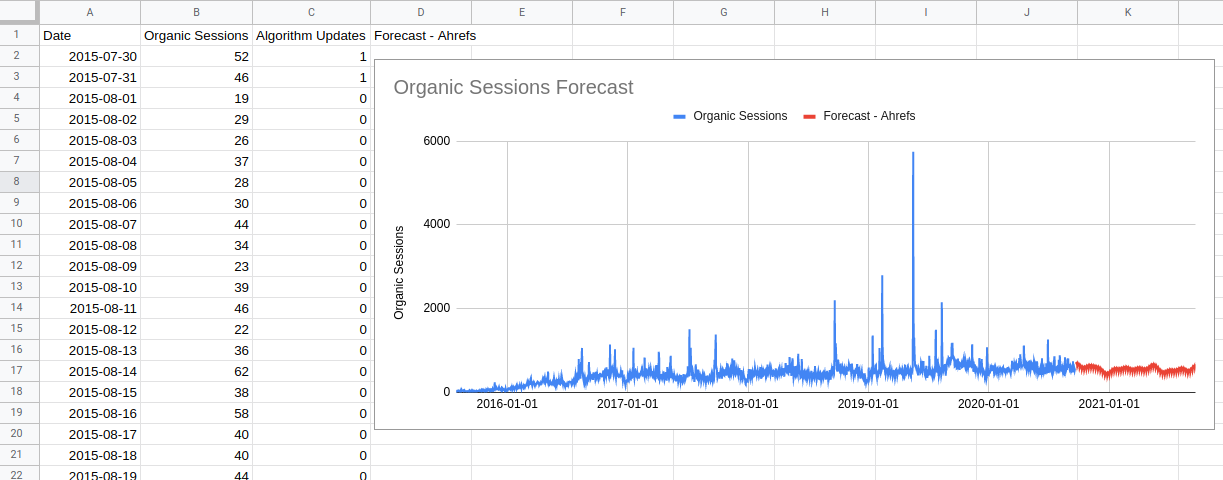This screenshot has width=1223, height=480.
Task: Click the 2019-01-01 horizontal axis label
Action: click(x=868, y=404)
